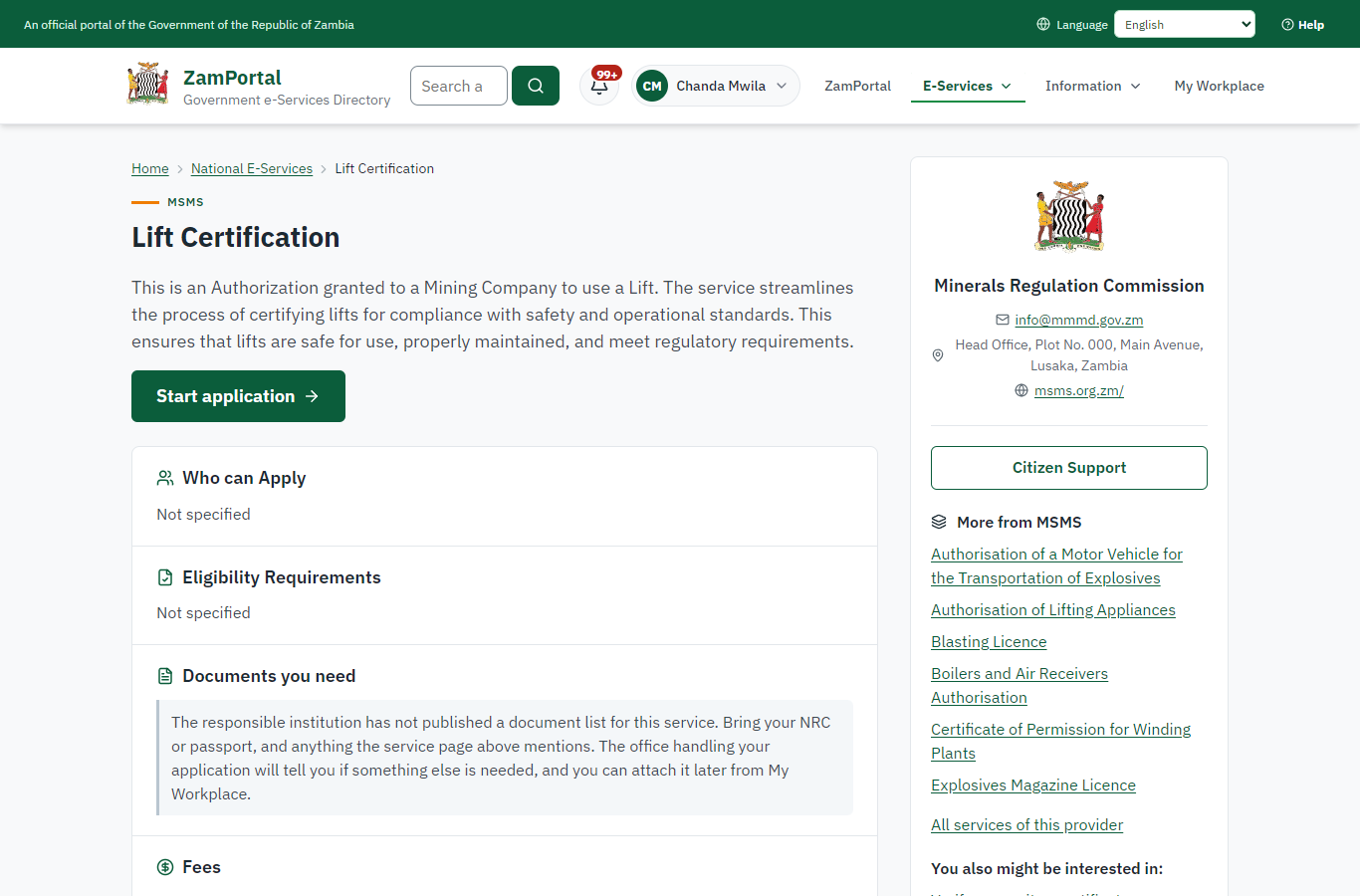Click the Start application button
The width and height of the screenshot is (1360, 896).
coord(238,396)
